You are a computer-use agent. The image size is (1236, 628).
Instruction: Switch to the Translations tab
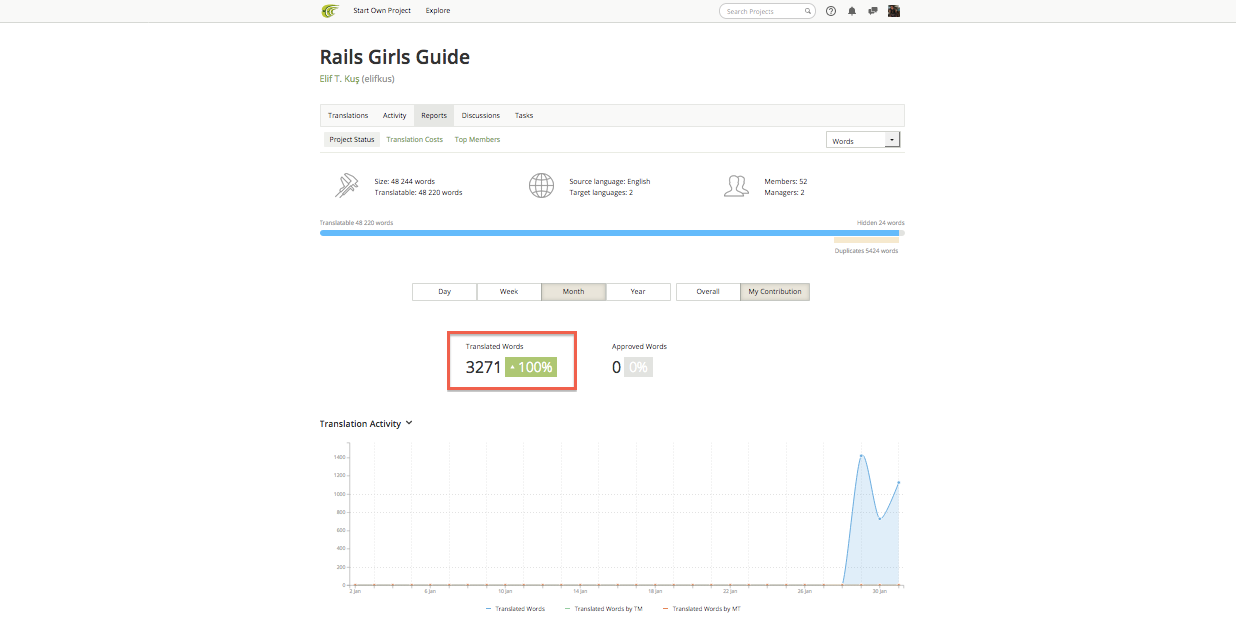[348, 115]
